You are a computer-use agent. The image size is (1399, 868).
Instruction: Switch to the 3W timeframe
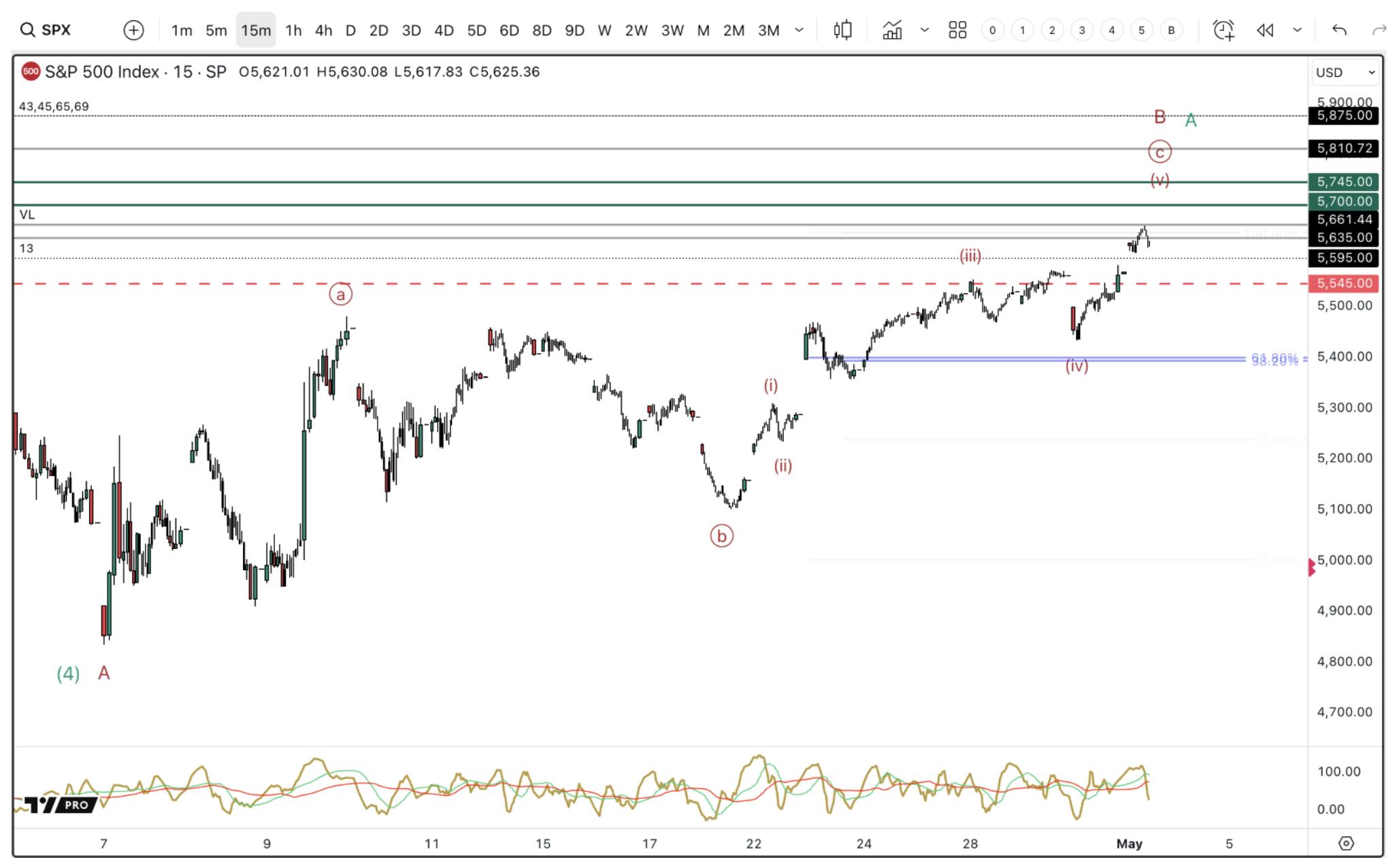(672, 30)
